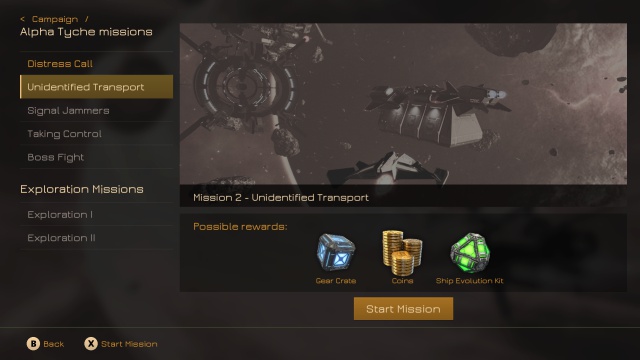640x360 pixels.
Task: Open the Boss Fight mission
Action: tap(96, 157)
